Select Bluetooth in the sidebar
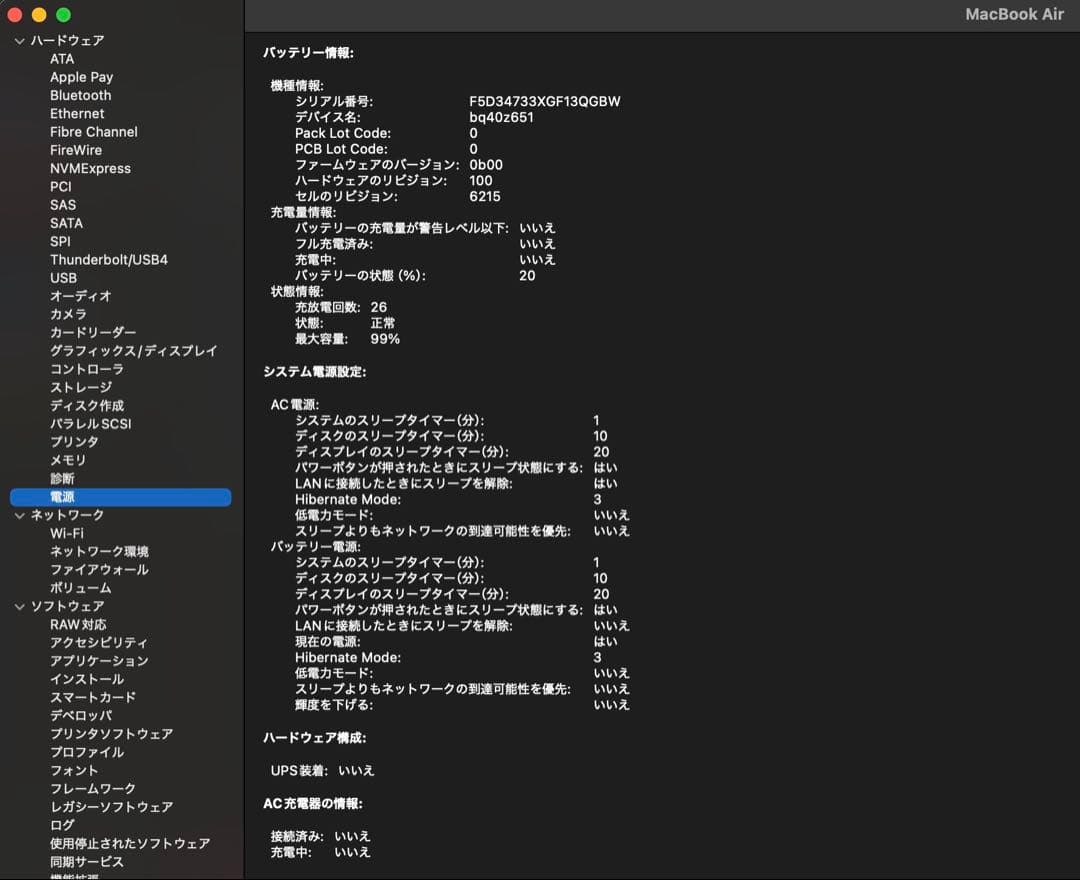Image resolution: width=1080 pixels, height=880 pixels. (80, 95)
